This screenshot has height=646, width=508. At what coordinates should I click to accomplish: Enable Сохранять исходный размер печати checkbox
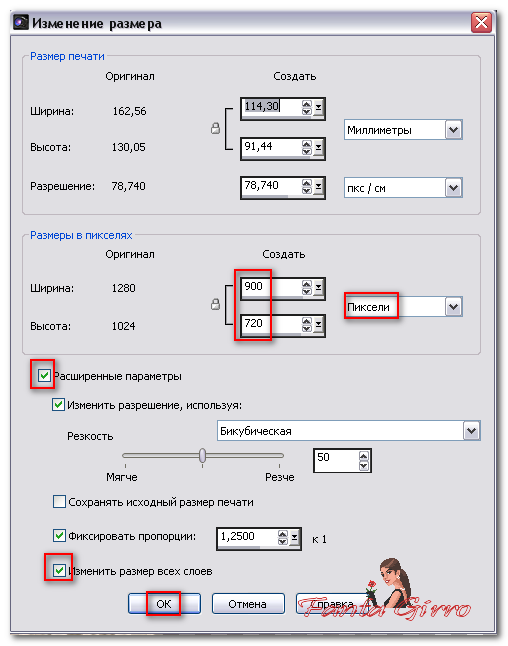(x=59, y=501)
